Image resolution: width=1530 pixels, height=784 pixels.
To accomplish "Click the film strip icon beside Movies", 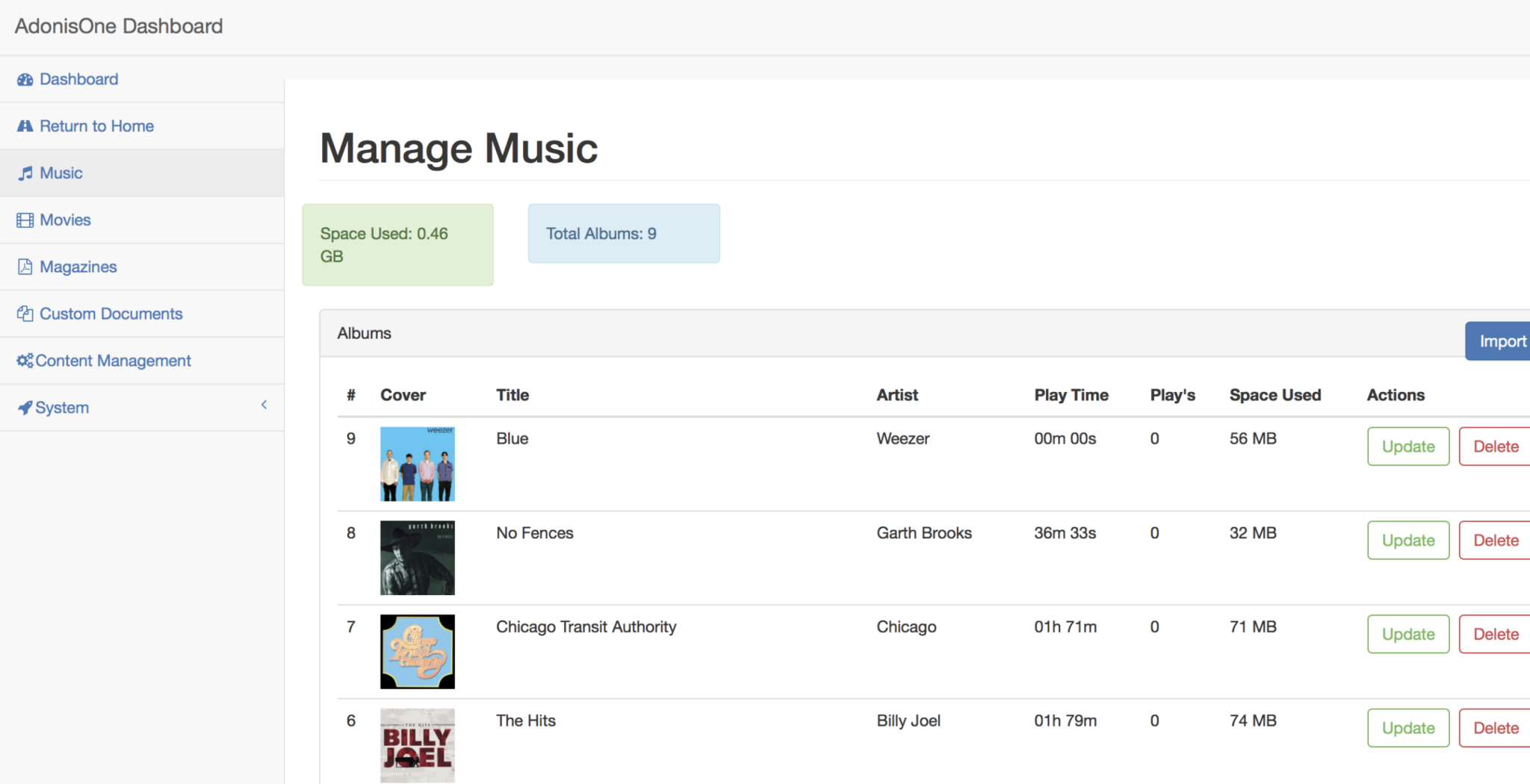I will [25, 220].
